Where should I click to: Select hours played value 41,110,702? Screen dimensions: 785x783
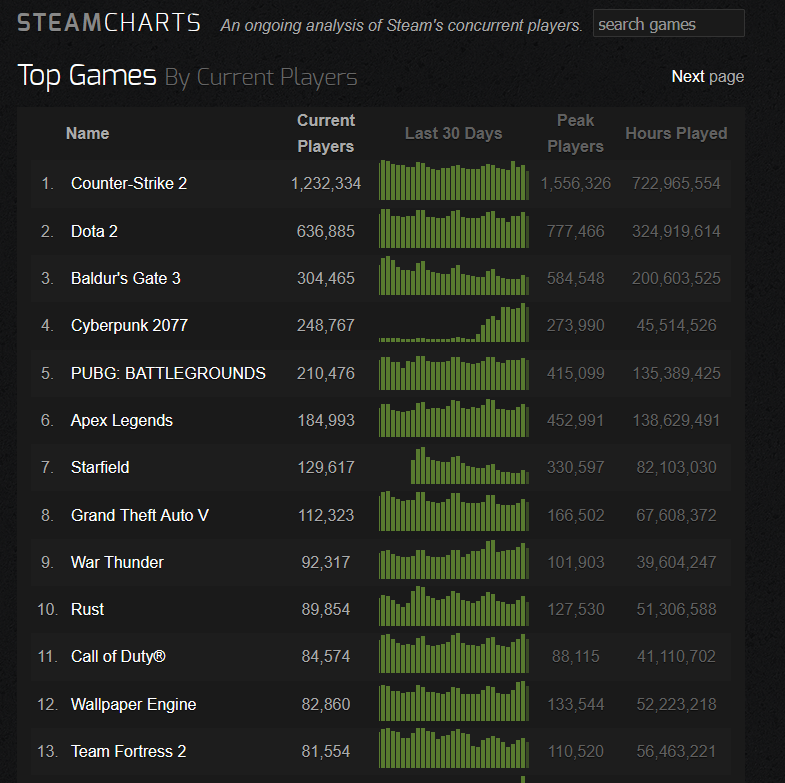(676, 656)
